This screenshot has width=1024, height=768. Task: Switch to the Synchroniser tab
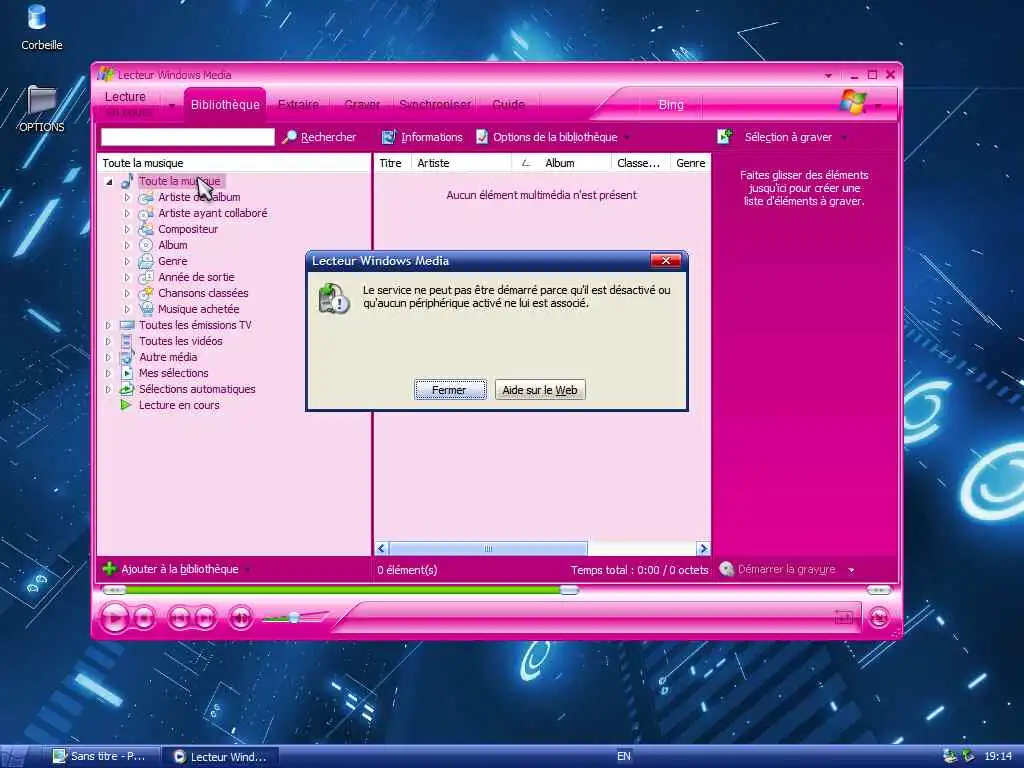[x=435, y=104]
